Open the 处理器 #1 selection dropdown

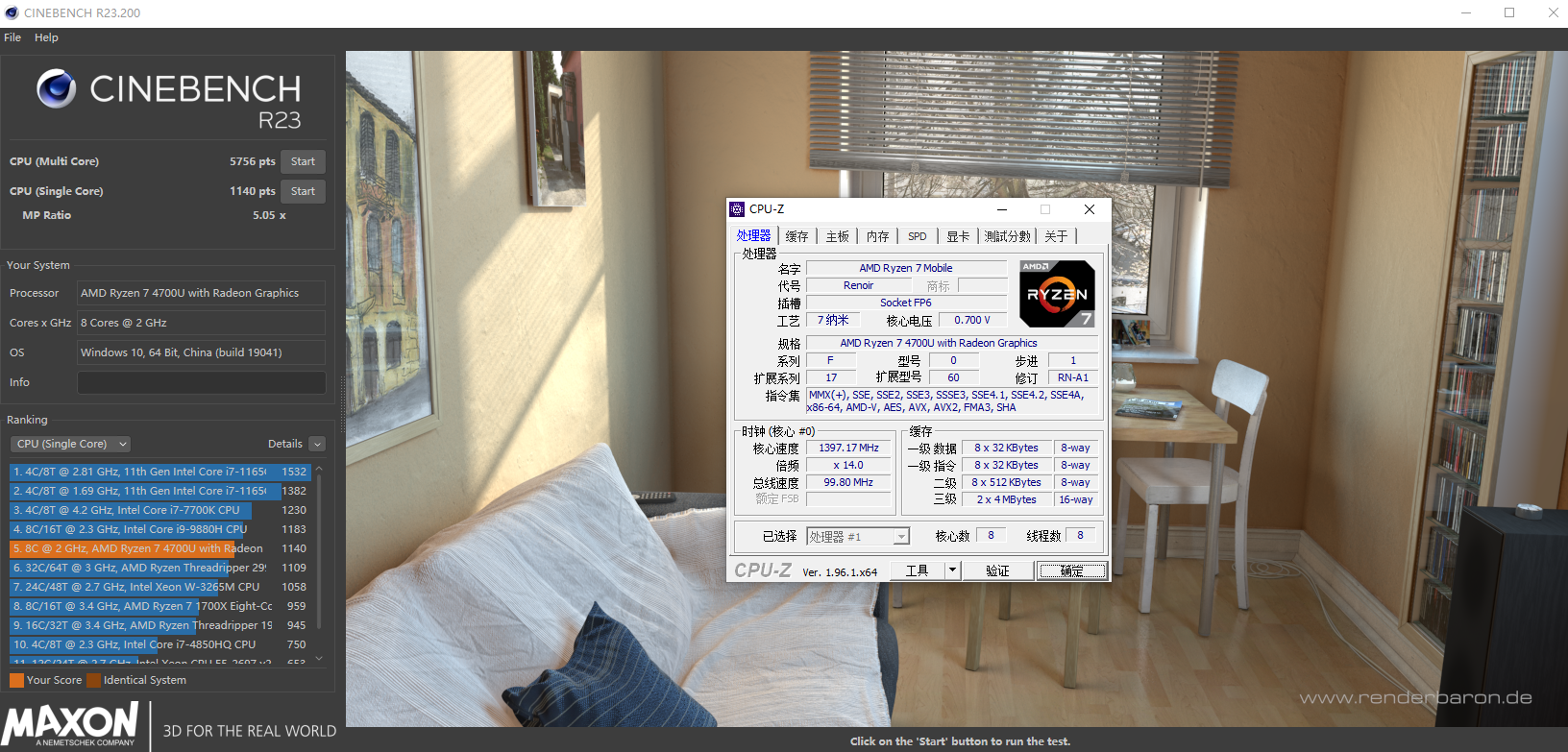(x=858, y=537)
